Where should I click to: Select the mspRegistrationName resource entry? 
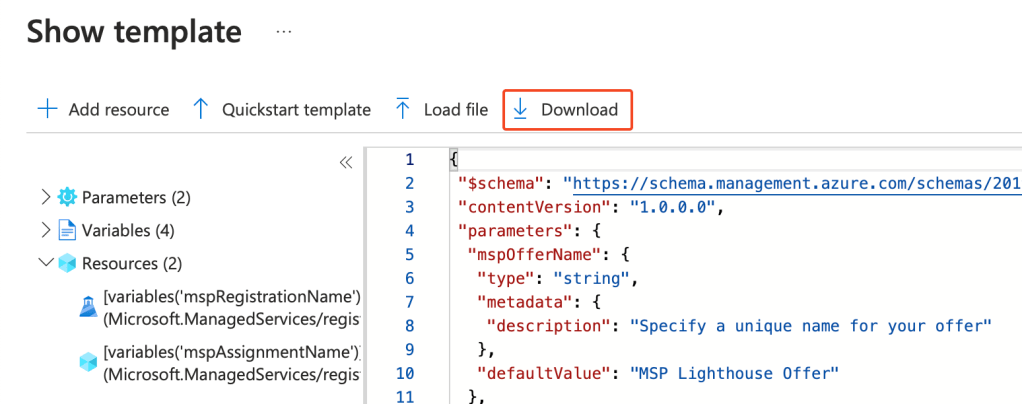click(231, 308)
